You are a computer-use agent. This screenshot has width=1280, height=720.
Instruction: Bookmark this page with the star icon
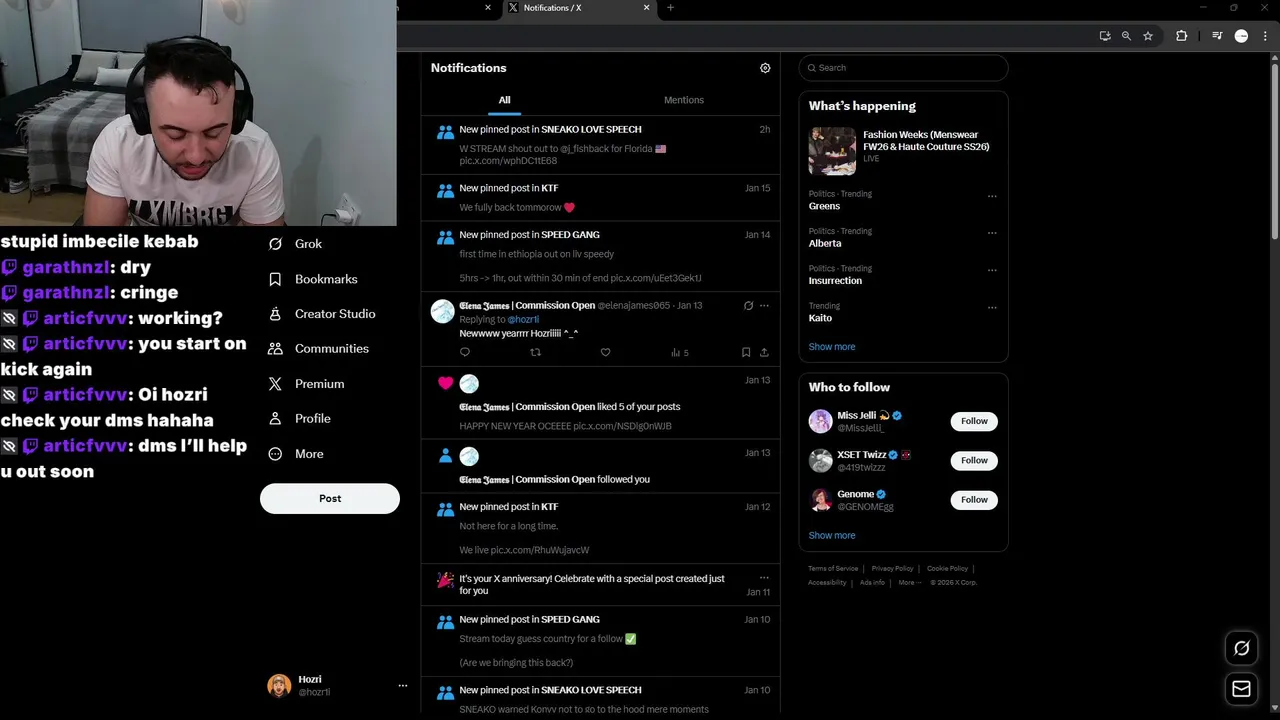tap(1148, 36)
